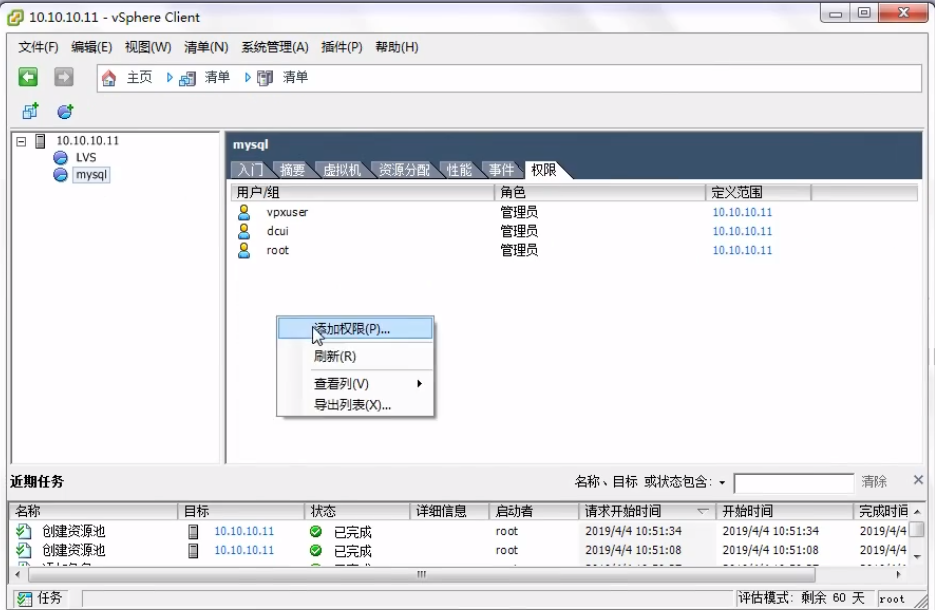Switch to the 资源分配 tab

pos(404,170)
